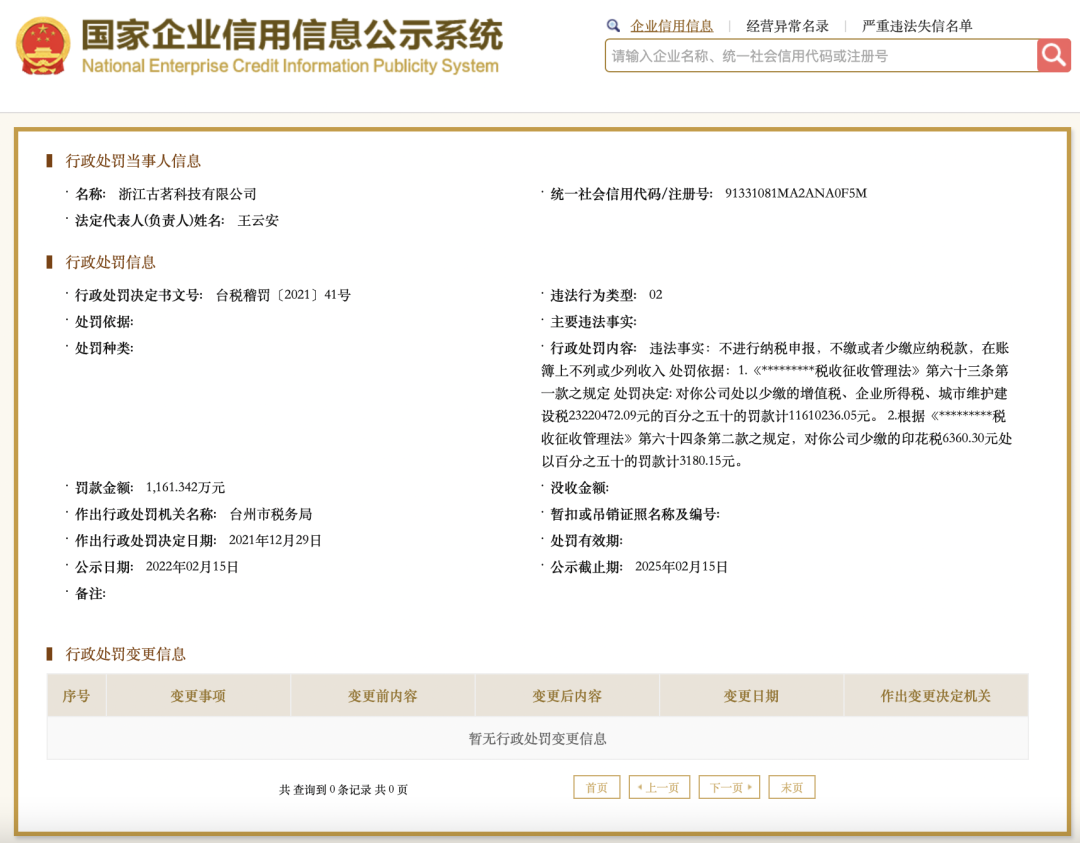
Task: Click the 备注 label
Action: pyautogui.click(x=90, y=594)
